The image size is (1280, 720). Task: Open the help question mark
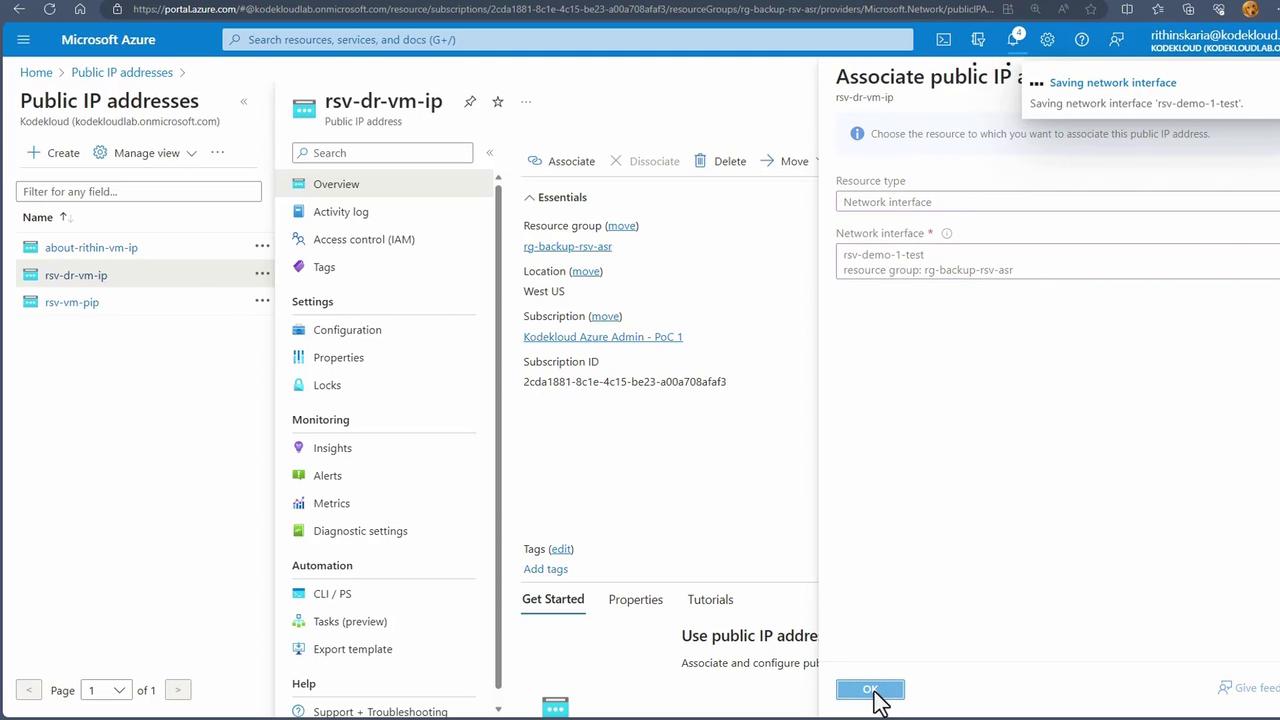[1081, 40]
